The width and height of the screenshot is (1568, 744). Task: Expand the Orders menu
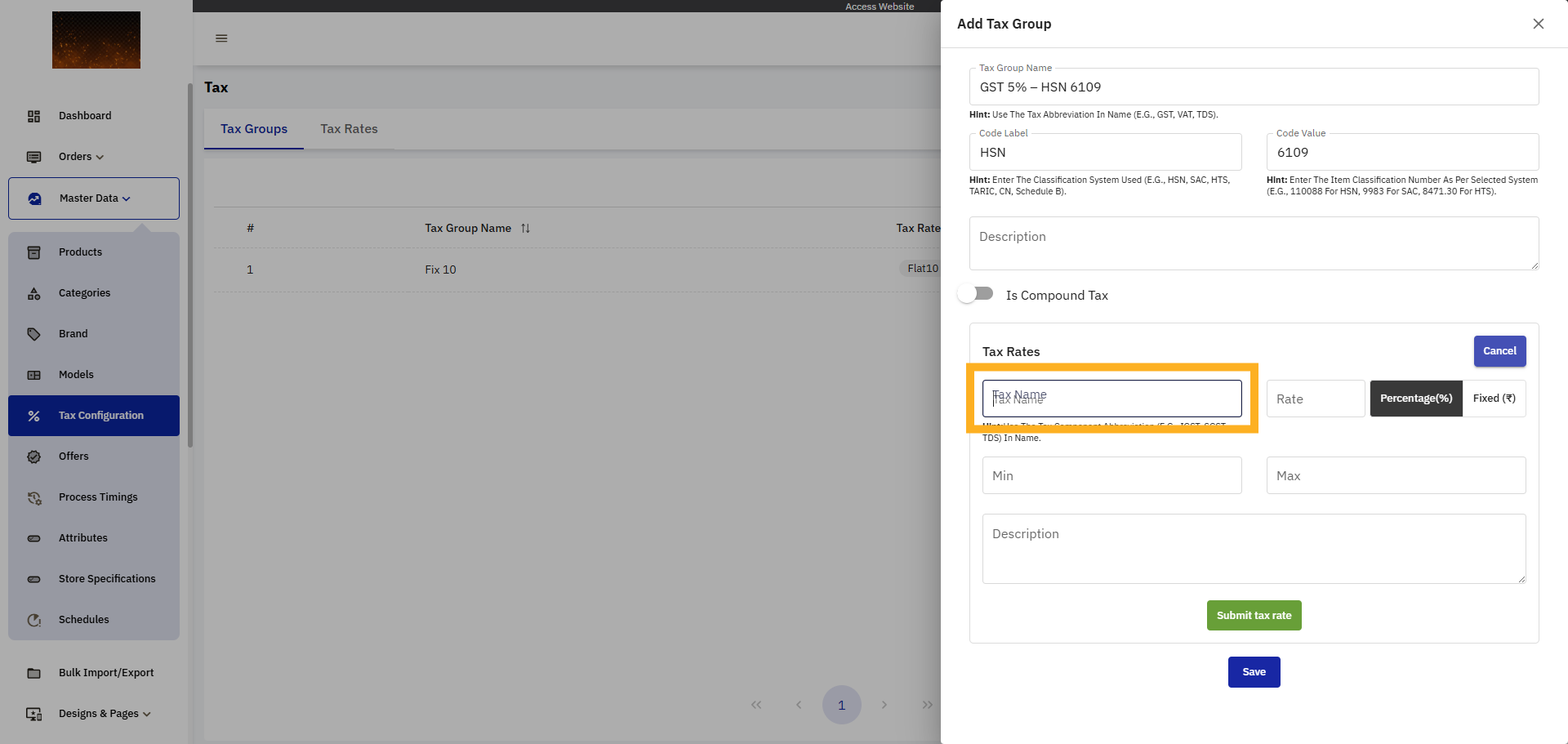[x=78, y=156]
